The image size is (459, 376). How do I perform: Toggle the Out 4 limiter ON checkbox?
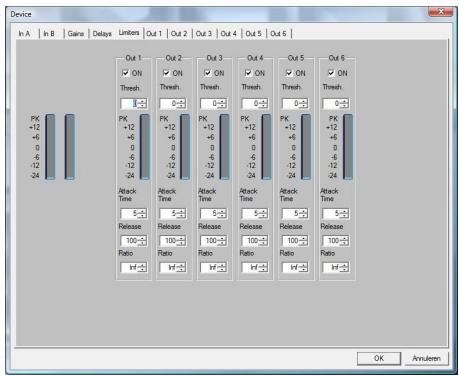pos(248,73)
